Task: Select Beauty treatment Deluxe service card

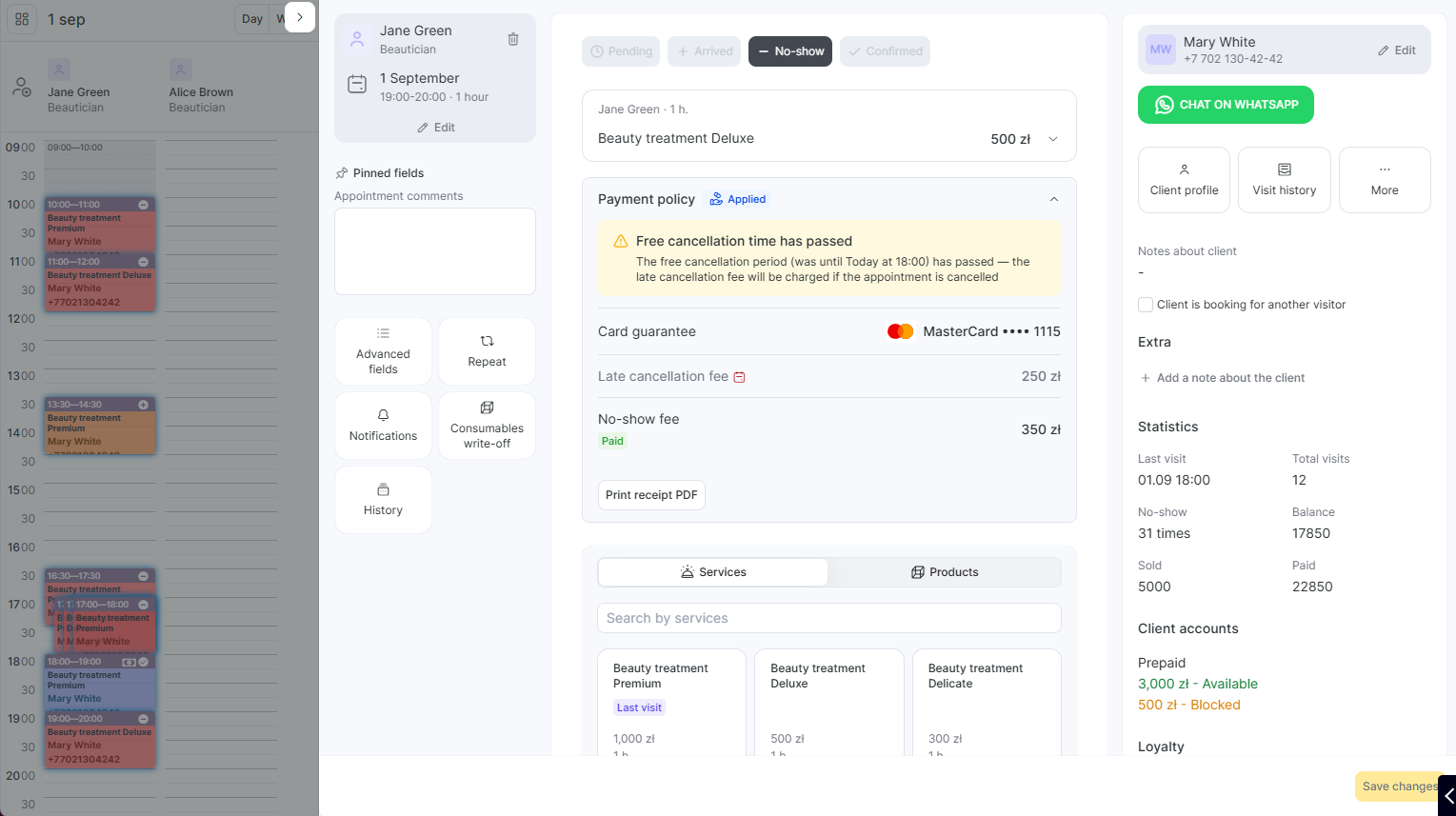Action: [x=829, y=703]
